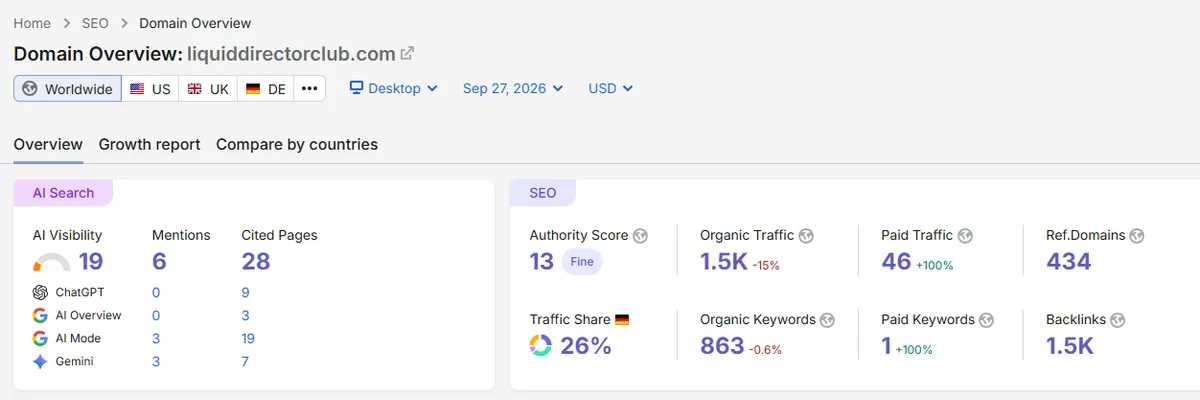
Task: Click Gemini cited pages value 7
Action: point(245,362)
